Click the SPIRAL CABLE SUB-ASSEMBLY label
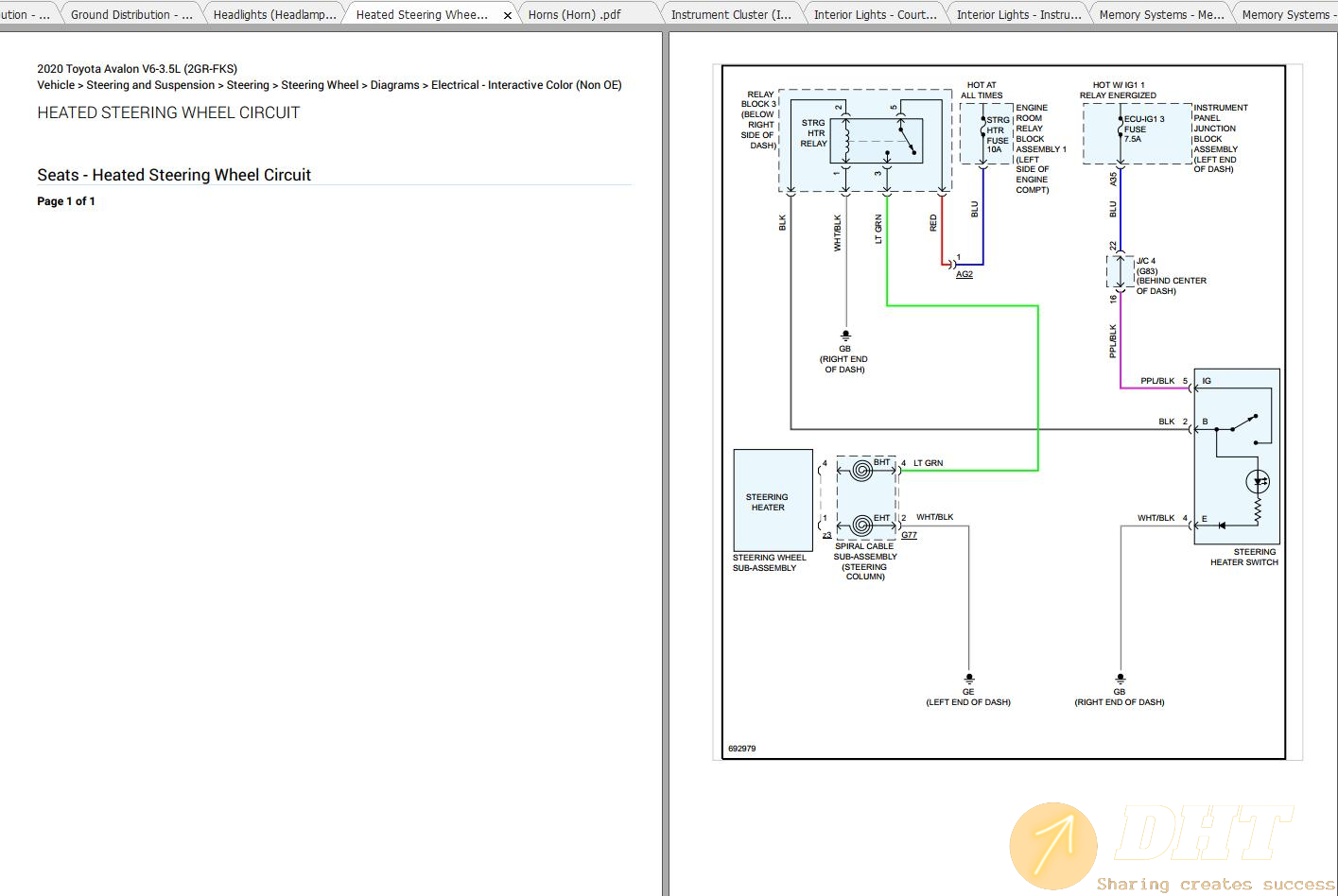This screenshot has width=1338, height=896. click(x=865, y=561)
